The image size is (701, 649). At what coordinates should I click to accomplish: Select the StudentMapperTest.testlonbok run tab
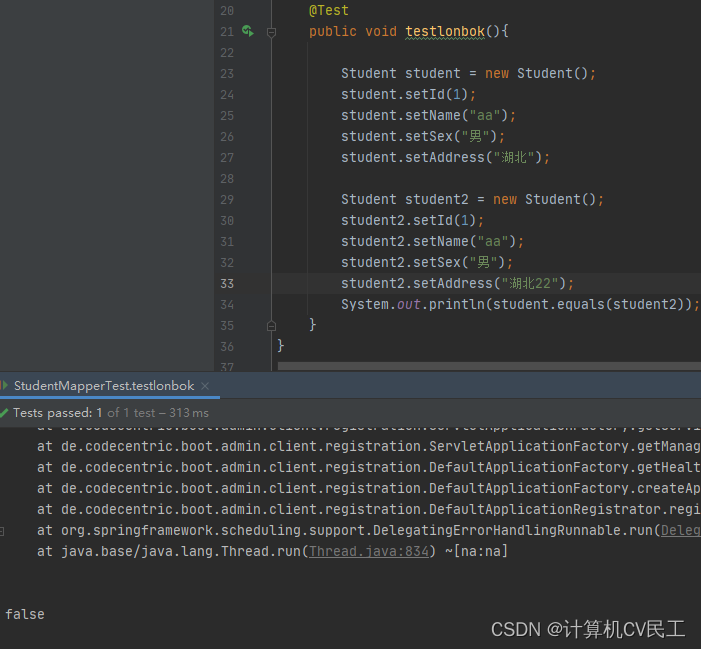coord(104,386)
